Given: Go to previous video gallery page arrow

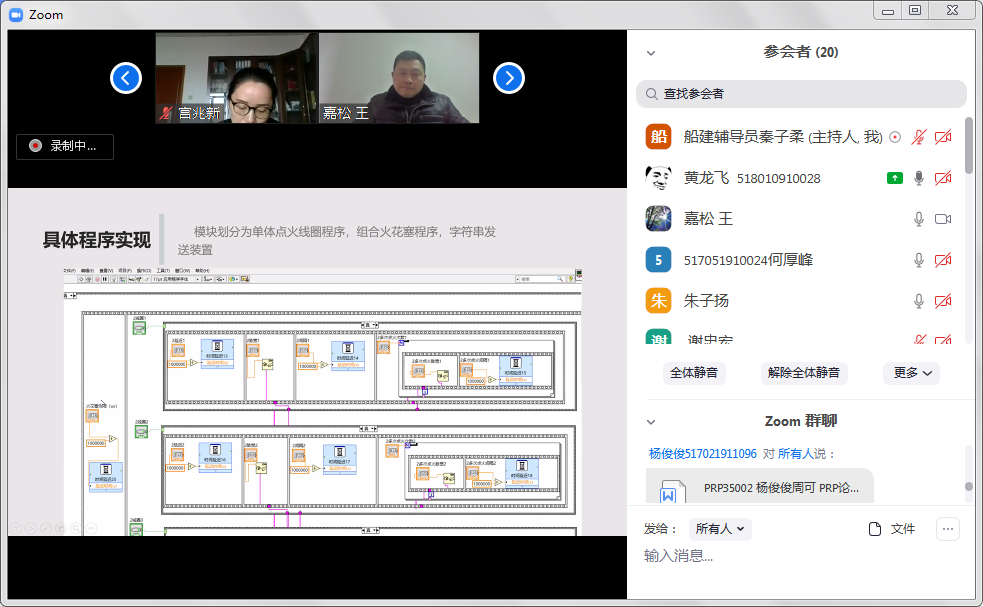Looking at the screenshot, I should point(126,78).
